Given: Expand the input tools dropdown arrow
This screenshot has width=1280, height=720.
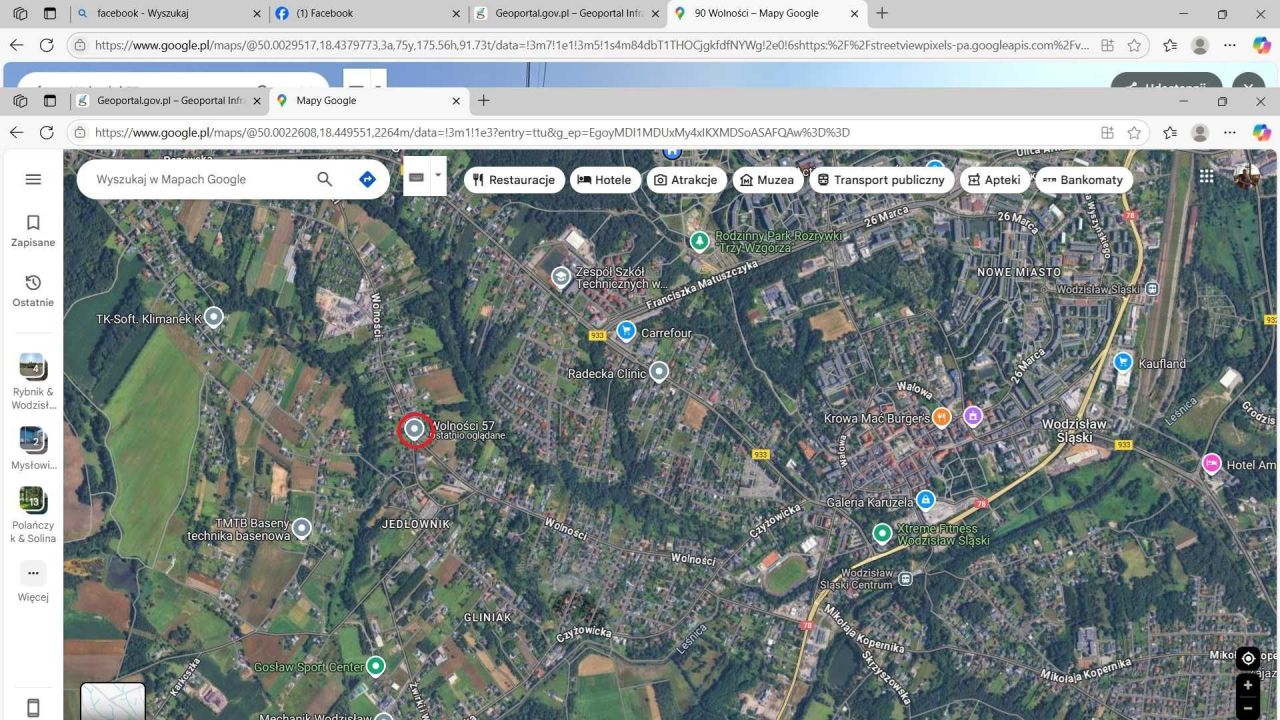Looking at the screenshot, I should pos(437,175).
